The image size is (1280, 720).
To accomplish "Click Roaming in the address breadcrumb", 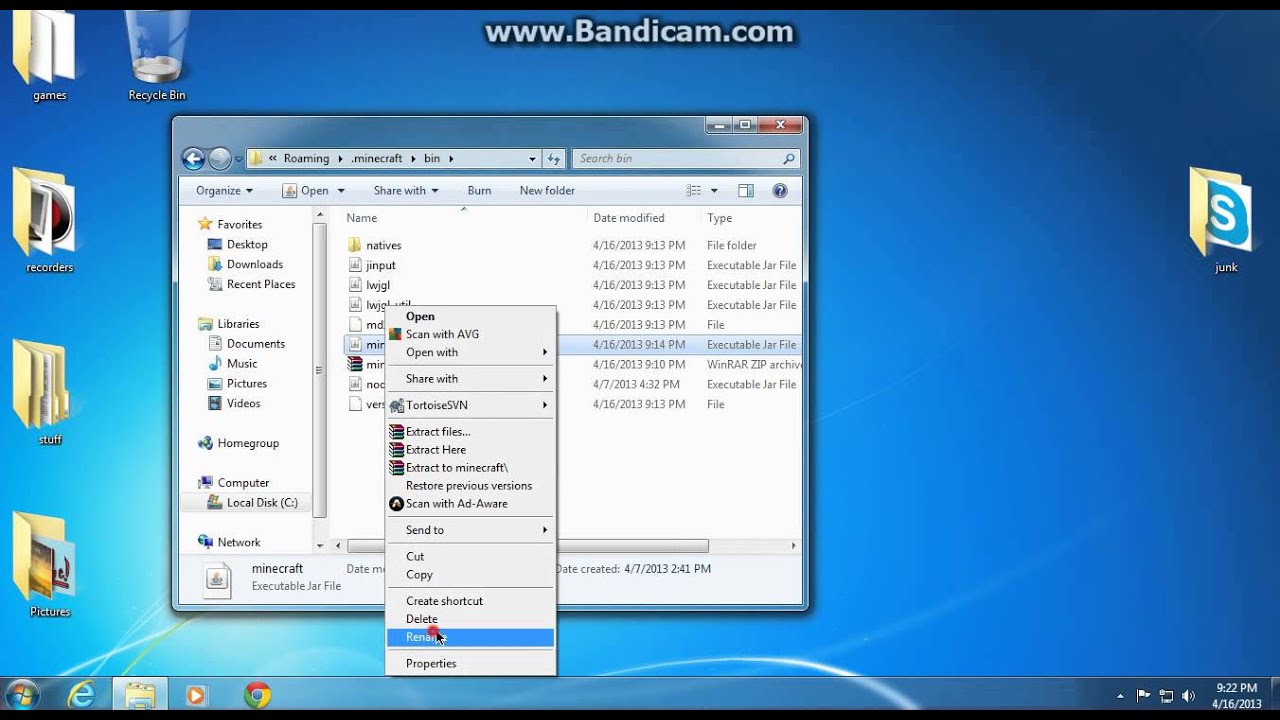I will (306, 158).
